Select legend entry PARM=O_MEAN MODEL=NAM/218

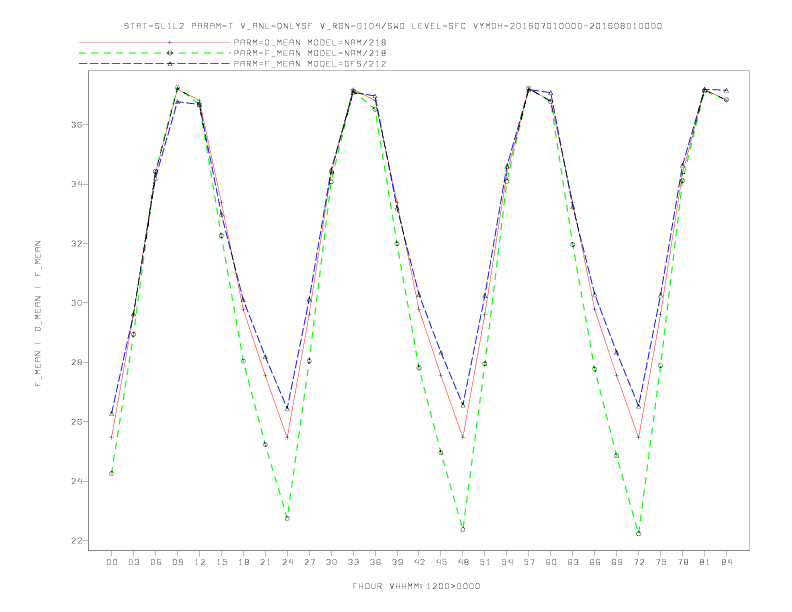pos(310,43)
